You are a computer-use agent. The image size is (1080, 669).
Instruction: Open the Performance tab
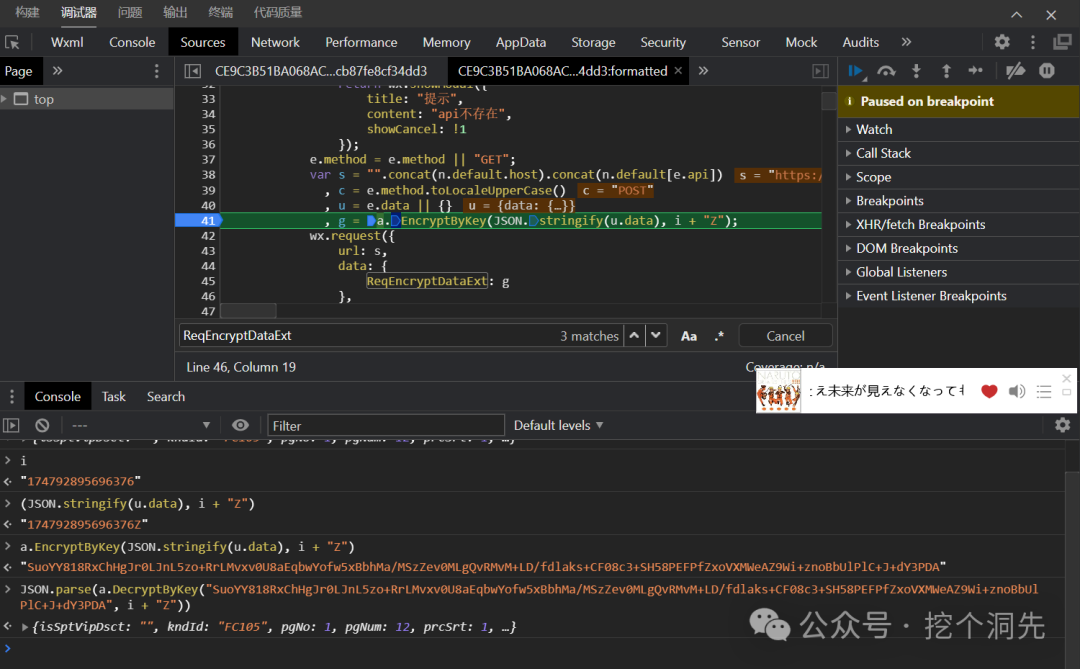[361, 42]
